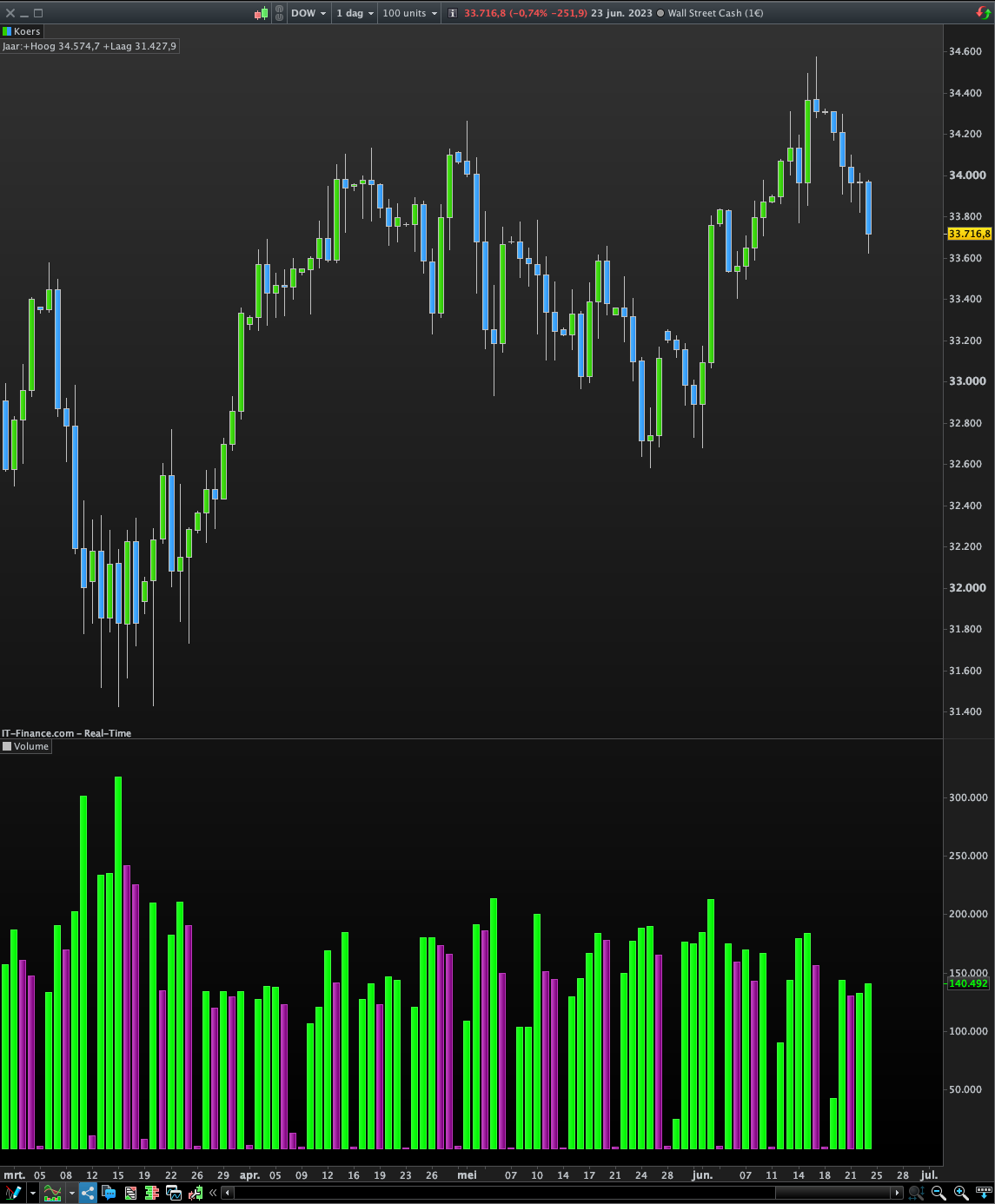Click the zoom in magnifier
The height and width of the screenshot is (1204, 995).
[961, 1193]
